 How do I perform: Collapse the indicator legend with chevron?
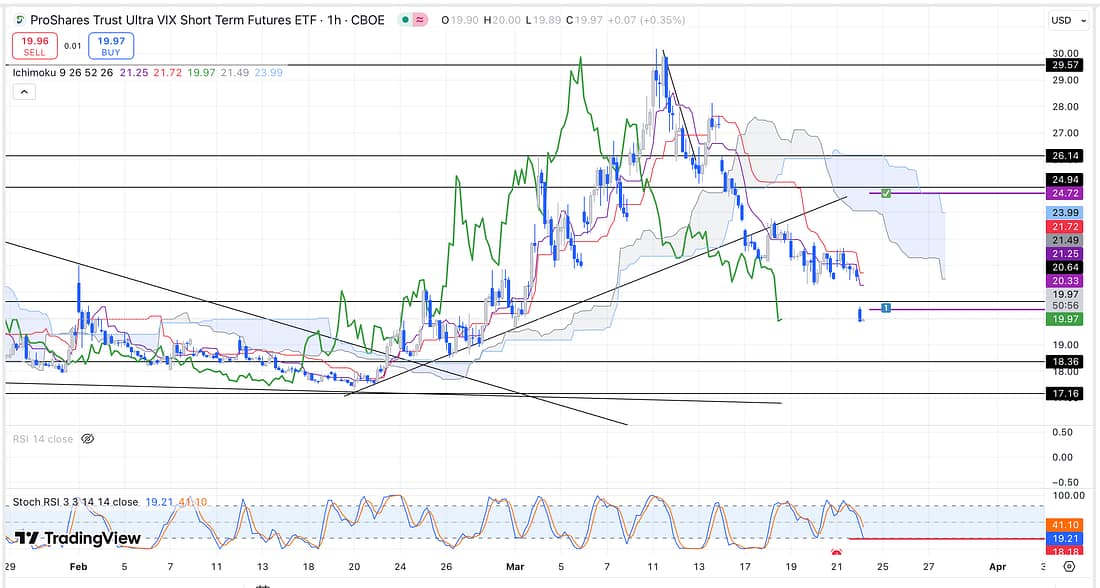pyautogui.click(x=24, y=92)
